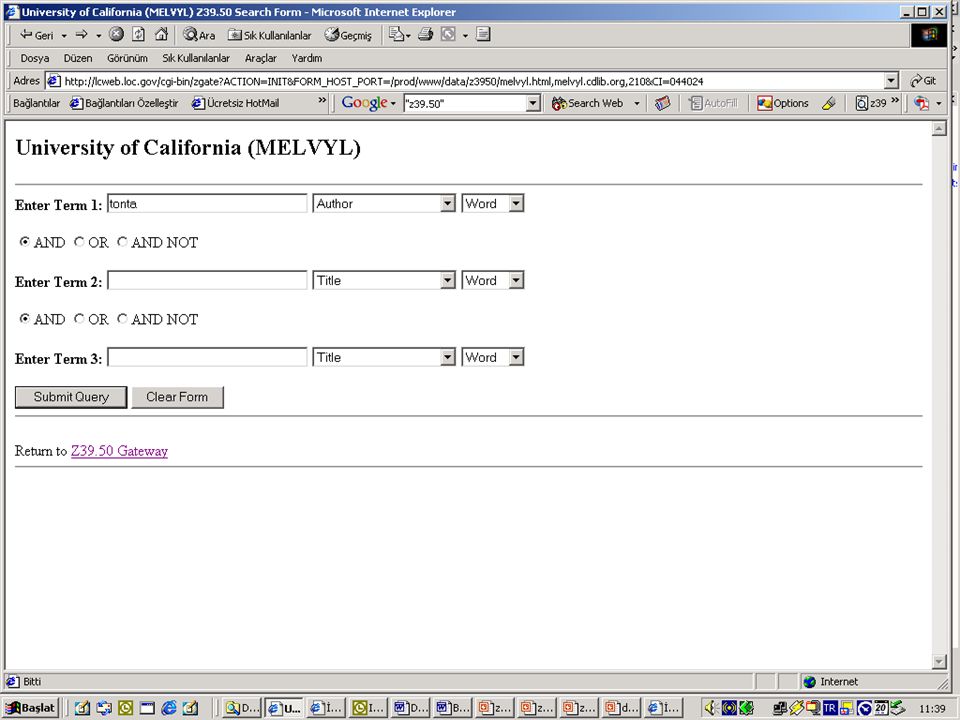The image size is (960, 720).
Task: Click the AutoFill toolbar button
Action: 713,103
